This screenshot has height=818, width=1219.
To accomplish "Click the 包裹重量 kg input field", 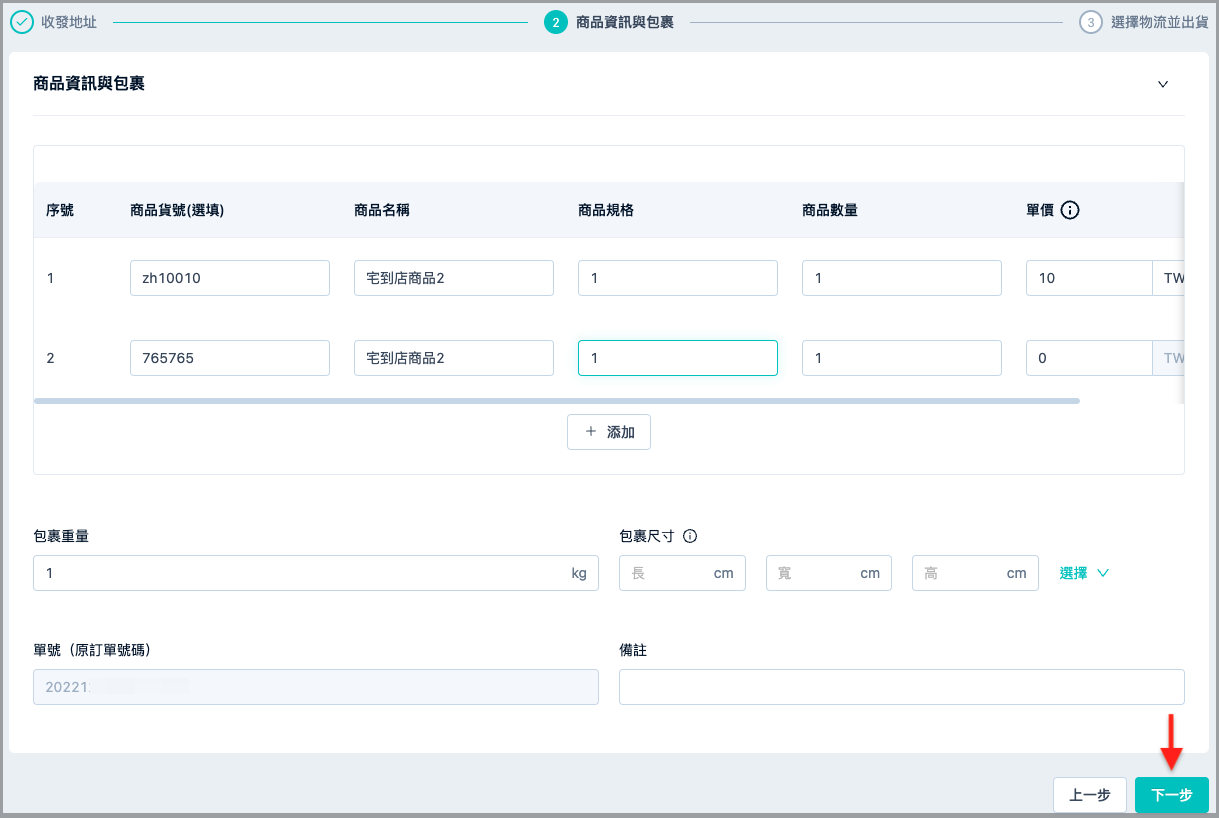I will pos(316,573).
